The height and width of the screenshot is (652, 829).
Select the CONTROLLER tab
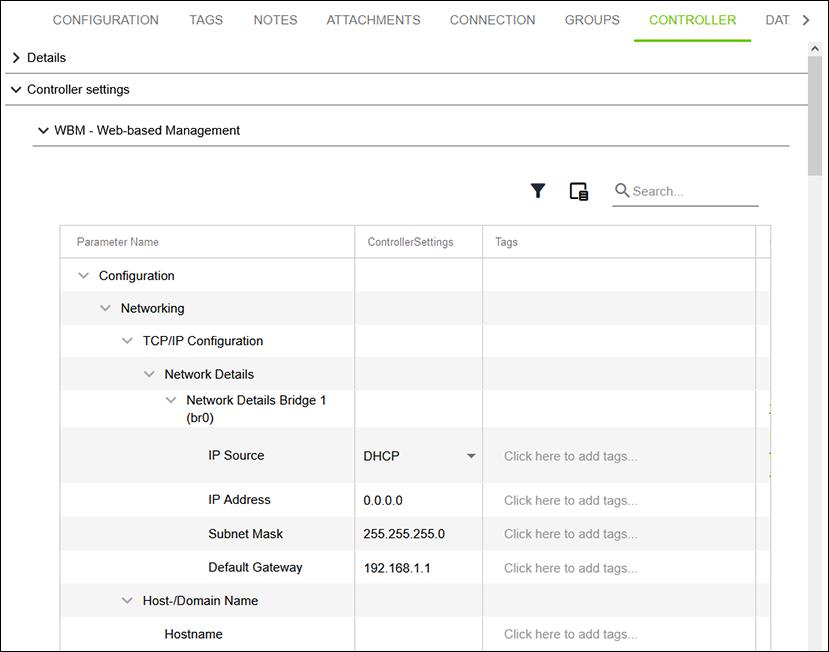click(693, 20)
